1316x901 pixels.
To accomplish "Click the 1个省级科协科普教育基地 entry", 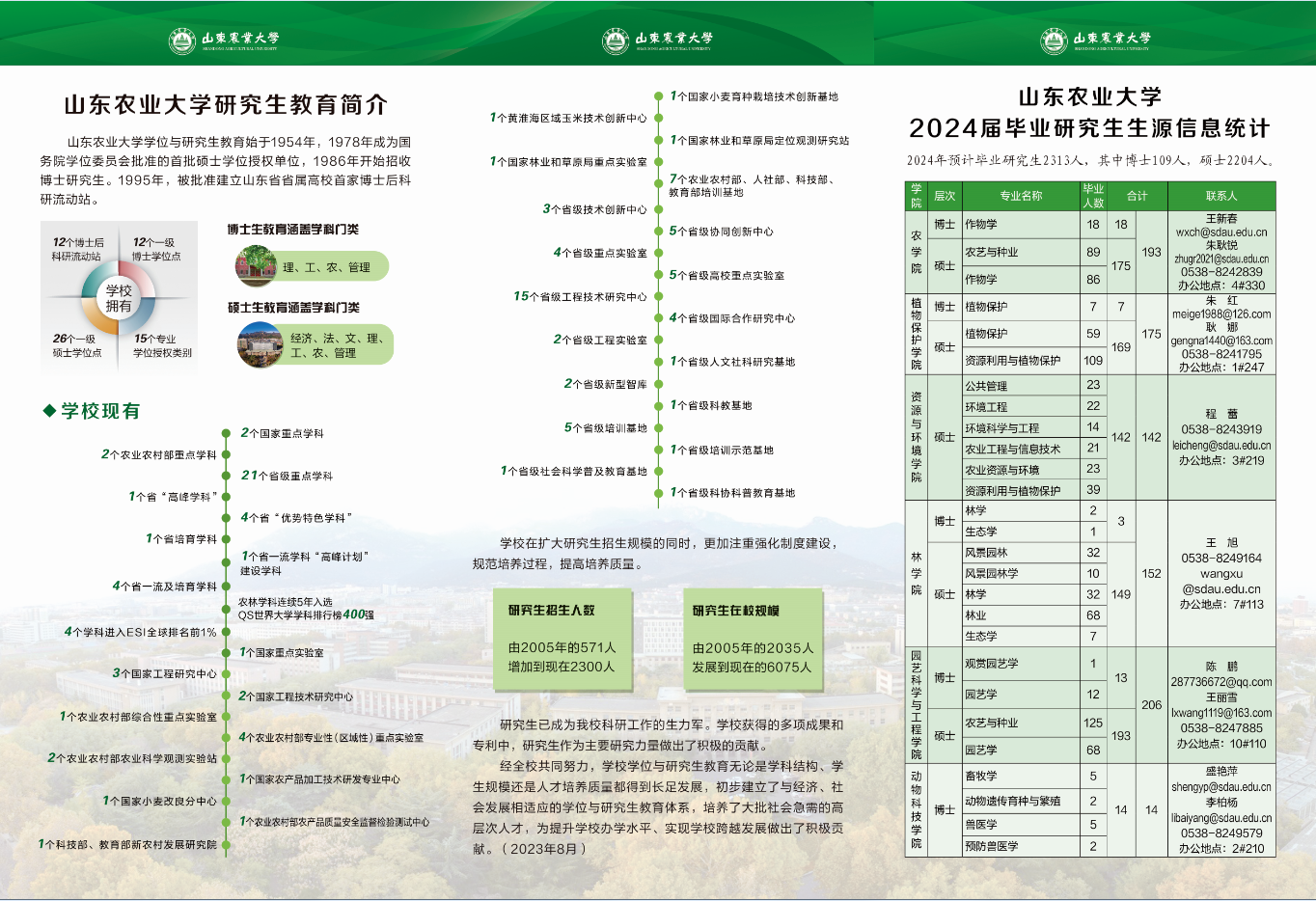I will point(732,492).
